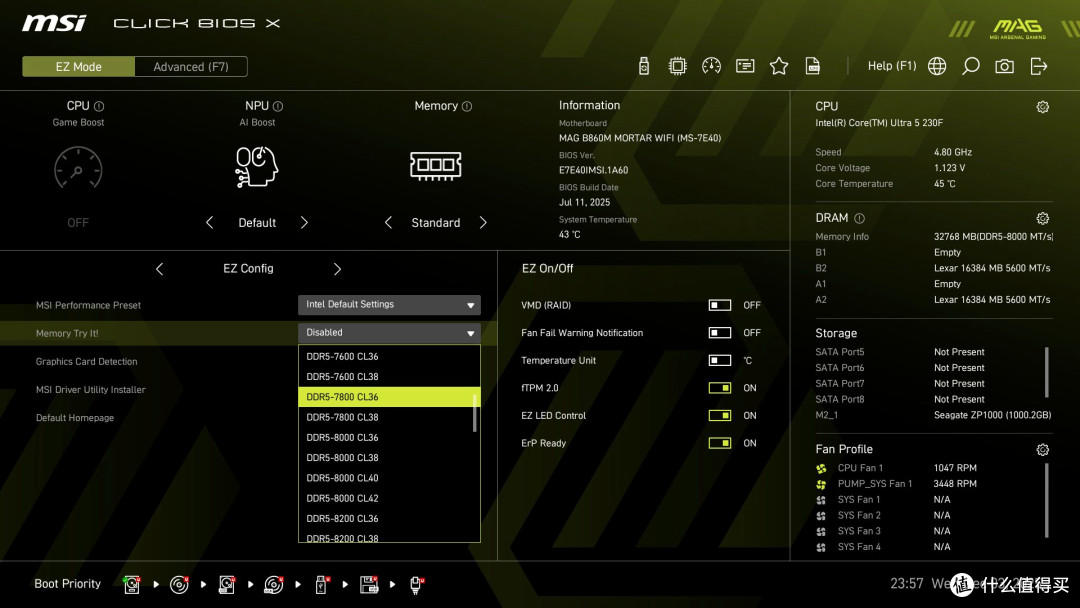Select USB floppy boot device icon
Image resolution: width=1080 pixels, height=608 pixels.
point(368,585)
